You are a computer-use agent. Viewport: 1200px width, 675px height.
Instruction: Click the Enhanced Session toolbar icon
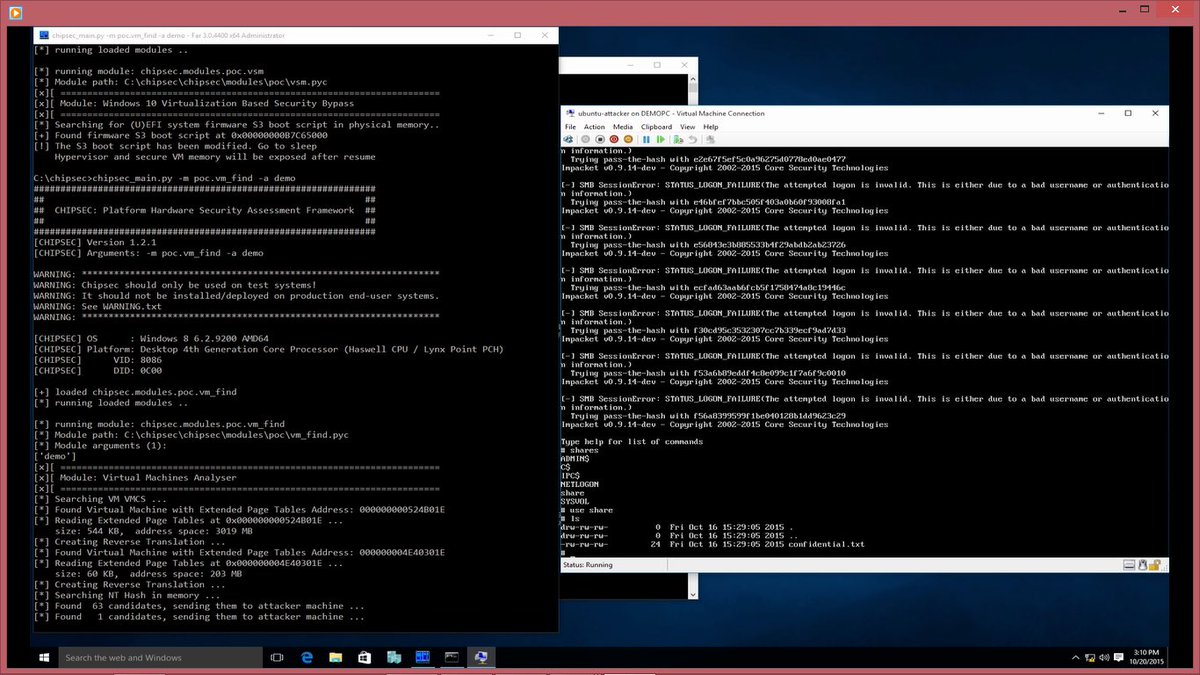pos(709,139)
